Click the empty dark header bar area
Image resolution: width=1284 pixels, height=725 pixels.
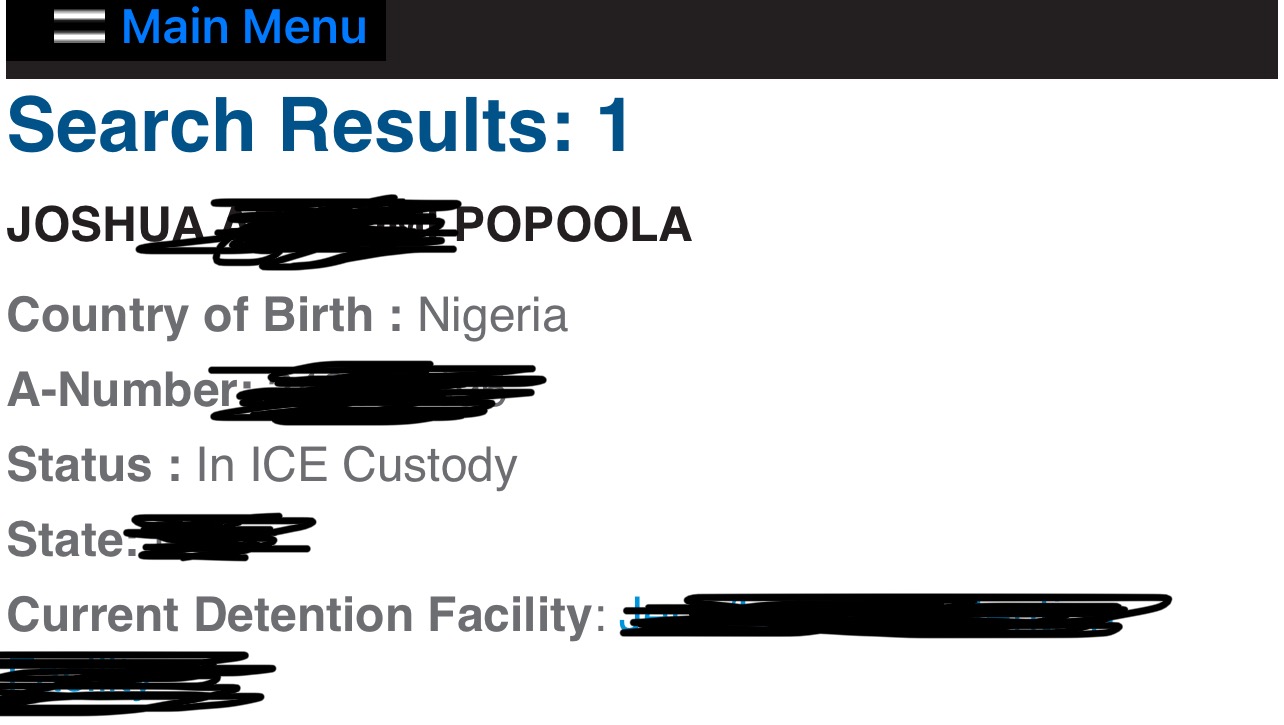click(830, 38)
